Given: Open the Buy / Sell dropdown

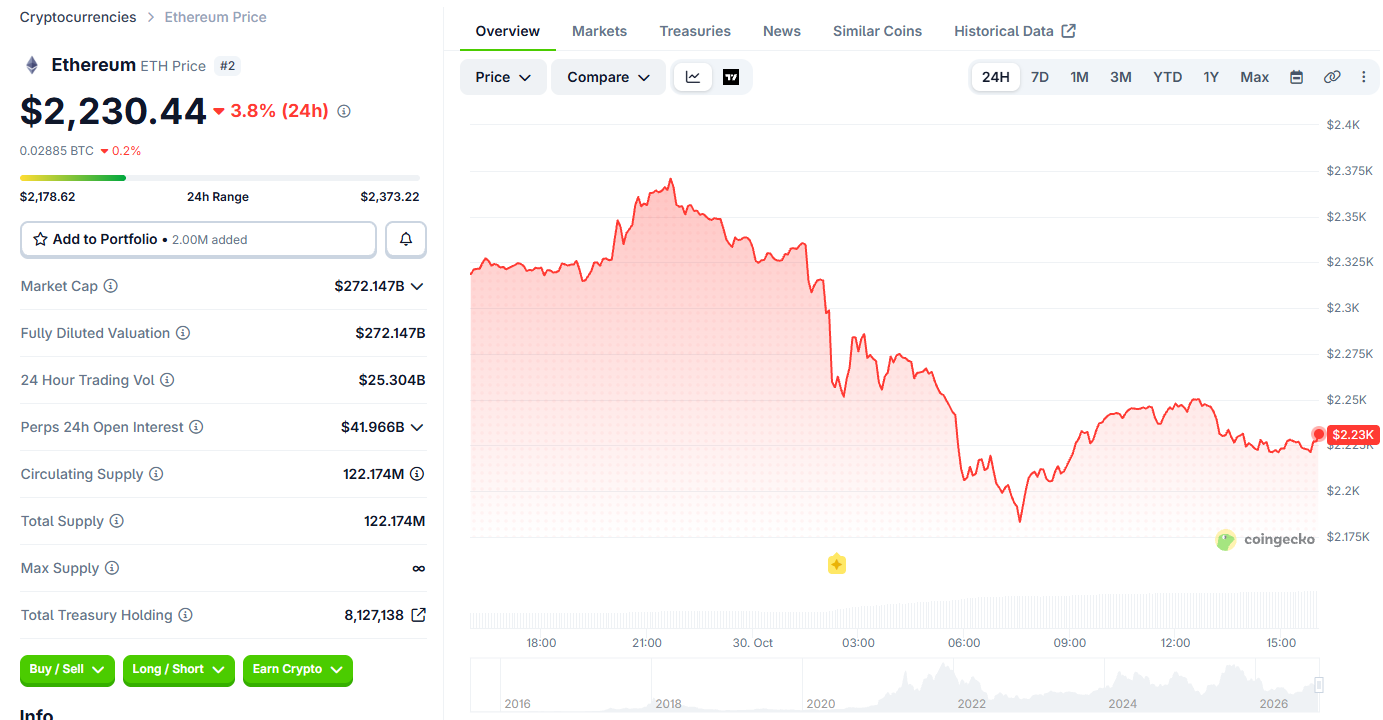Looking at the screenshot, I should pyautogui.click(x=68, y=670).
